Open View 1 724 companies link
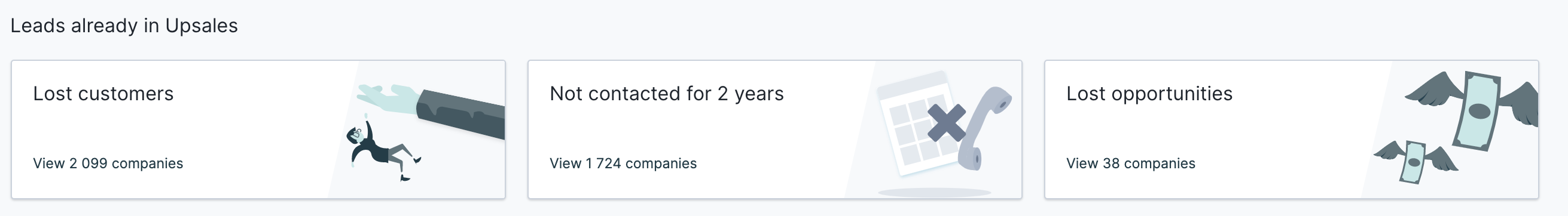Image resolution: width=1568 pixels, height=216 pixels. click(623, 163)
